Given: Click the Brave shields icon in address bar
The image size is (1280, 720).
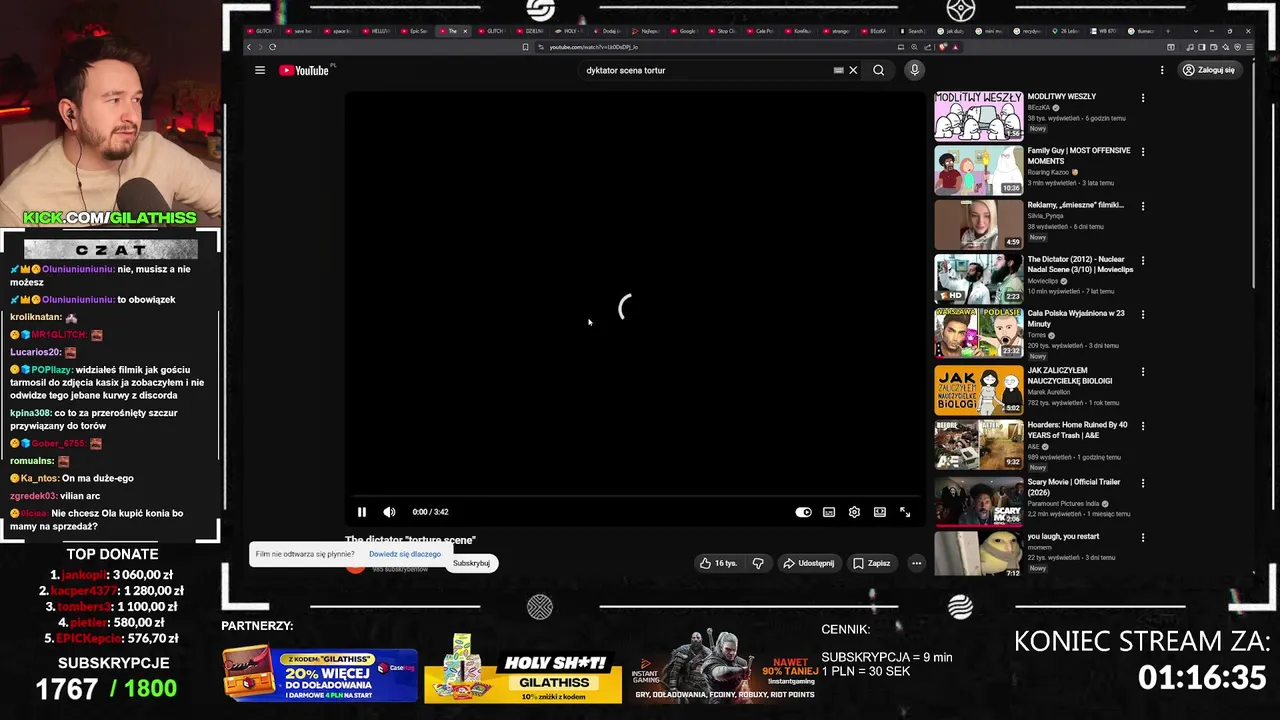Looking at the screenshot, I should click(x=942, y=47).
